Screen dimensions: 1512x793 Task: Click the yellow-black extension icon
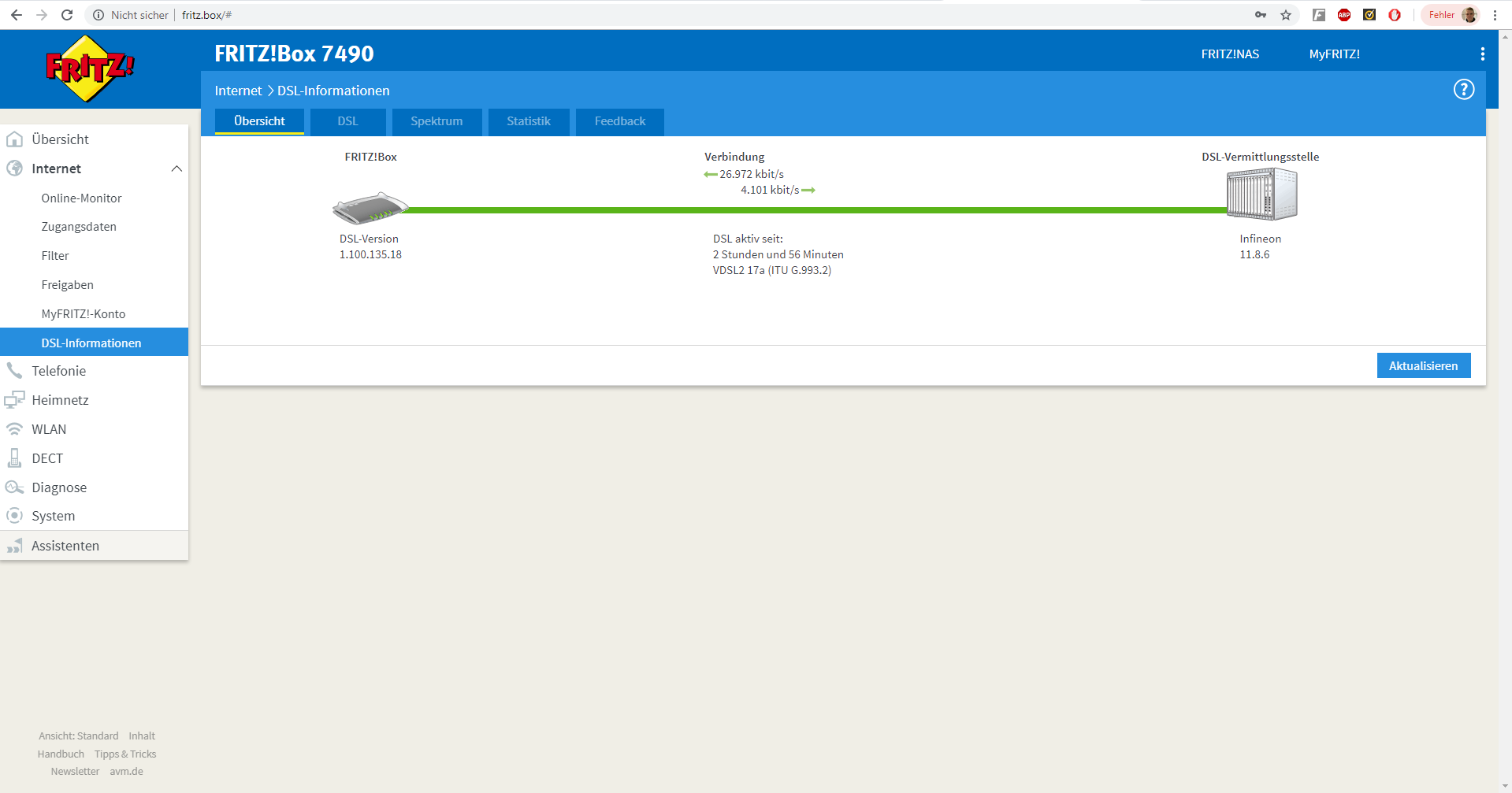click(x=1369, y=15)
